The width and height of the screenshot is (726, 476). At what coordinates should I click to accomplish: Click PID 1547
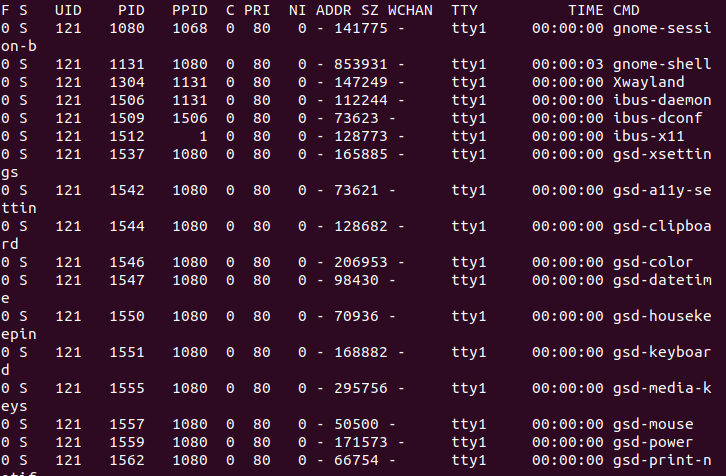[x=127, y=280]
